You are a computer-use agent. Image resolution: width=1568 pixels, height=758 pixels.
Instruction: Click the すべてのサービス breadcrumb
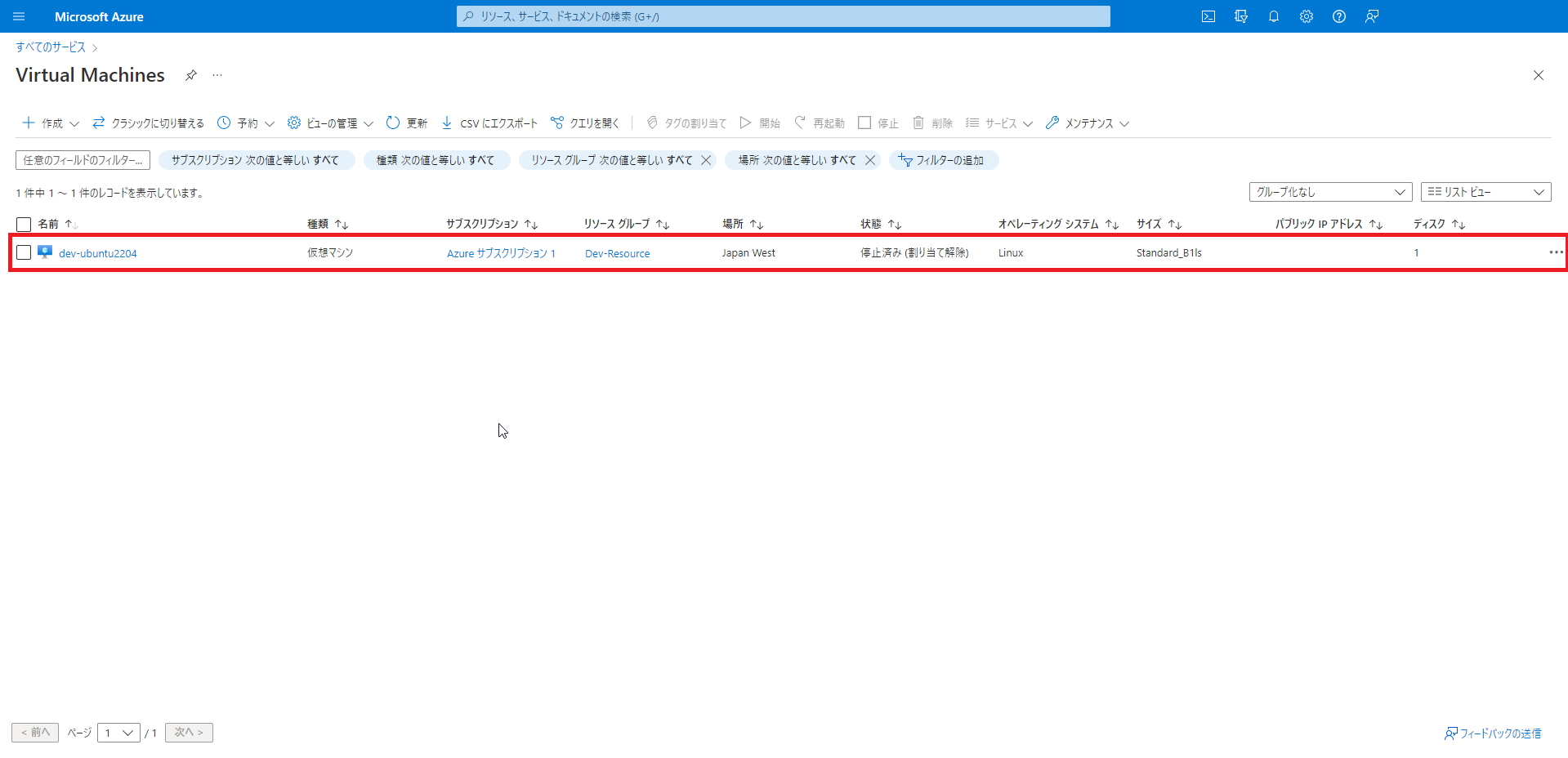click(51, 47)
